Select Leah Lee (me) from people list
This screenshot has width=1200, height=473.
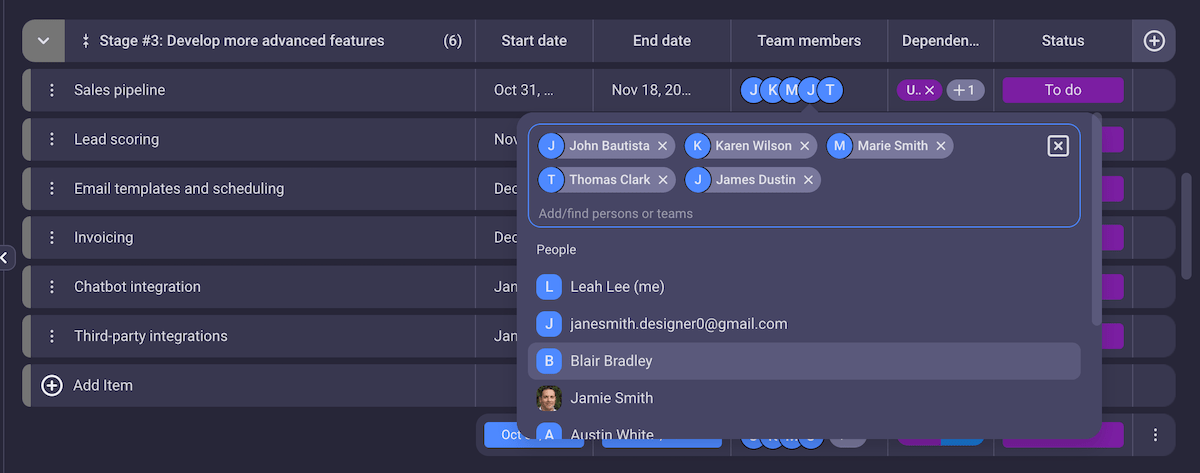[x=804, y=287]
